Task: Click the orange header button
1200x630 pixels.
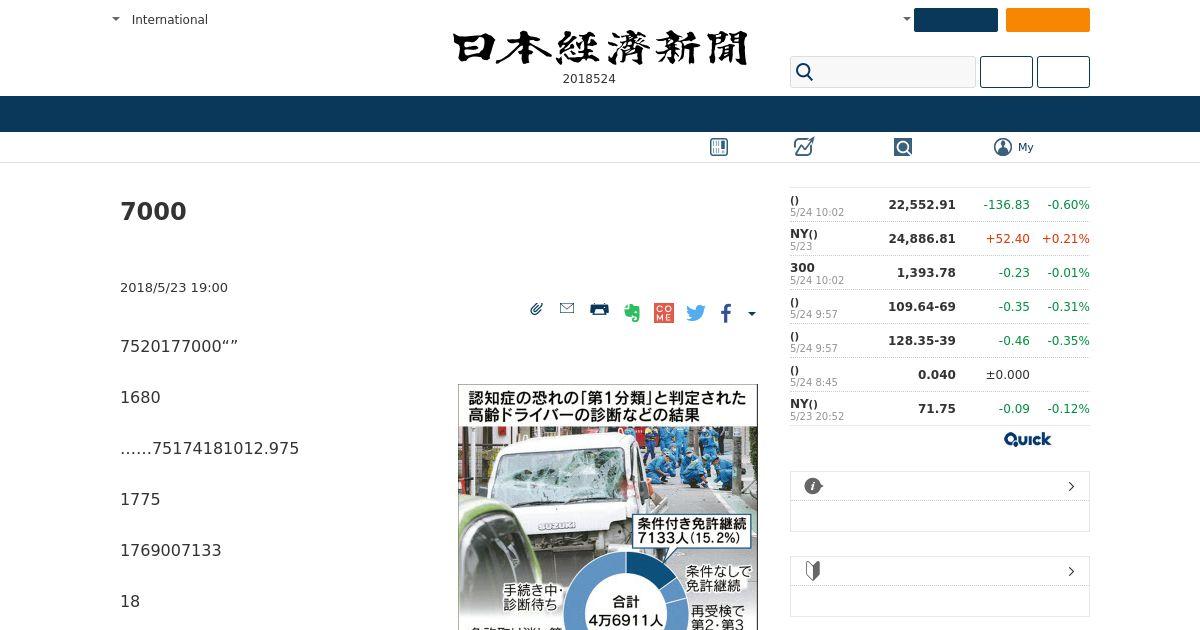Action: point(1048,20)
